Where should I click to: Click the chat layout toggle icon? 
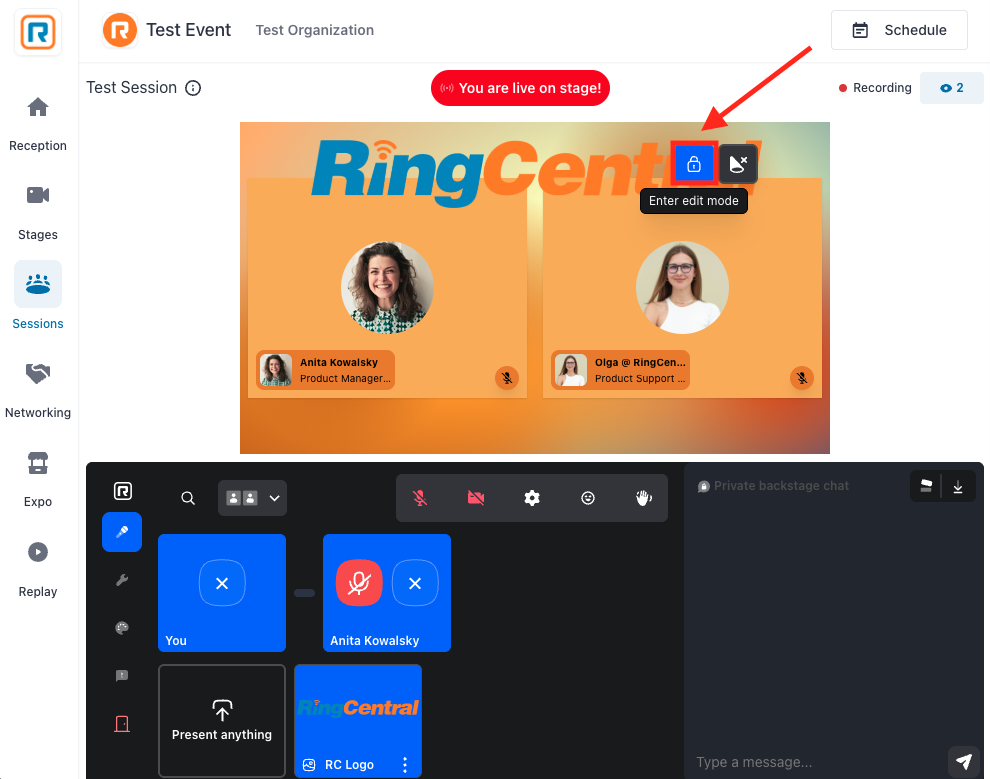926,486
